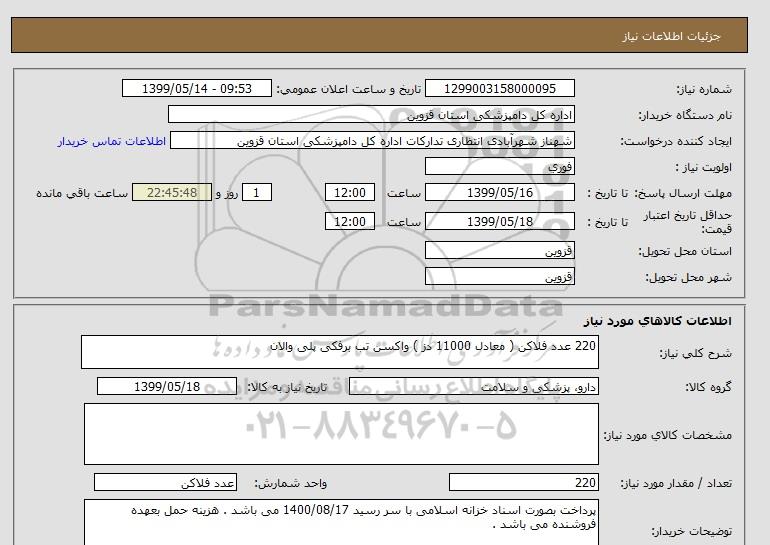Select the request creator field شهناز شهرآبادی
This screenshot has width=770, height=545.
pos(372,140)
